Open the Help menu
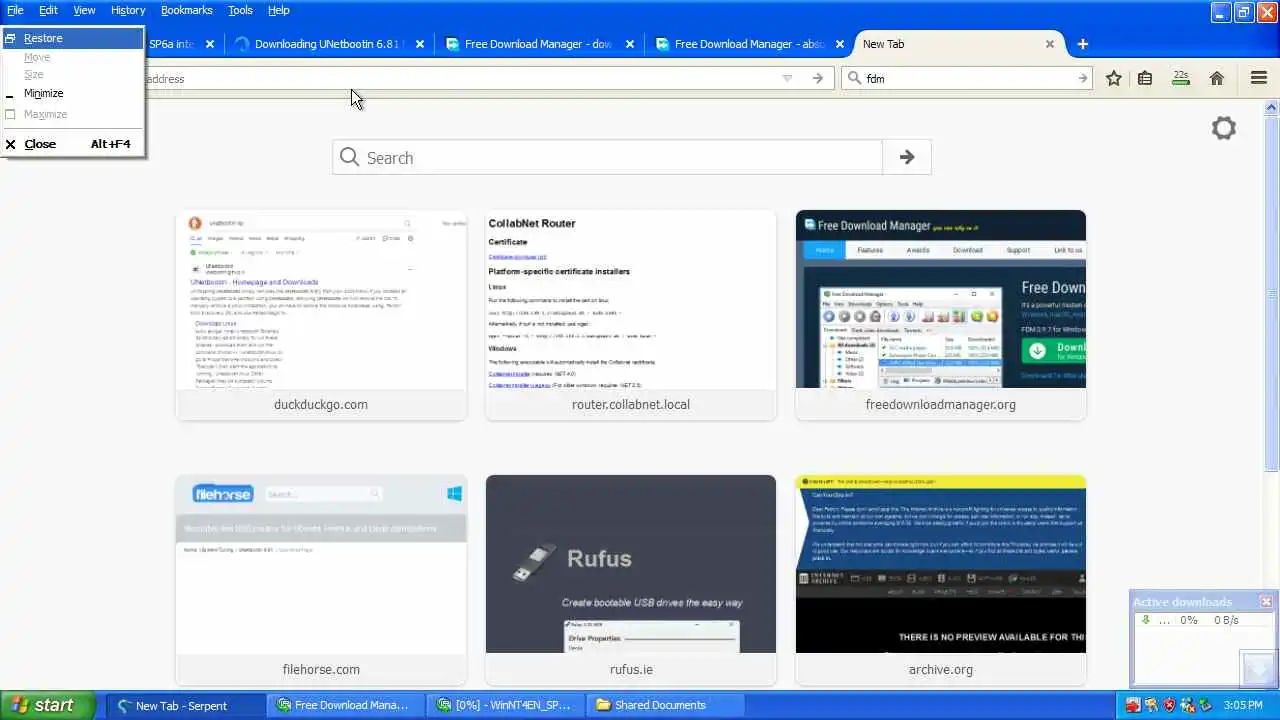This screenshot has height=720, width=1280. tap(279, 10)
